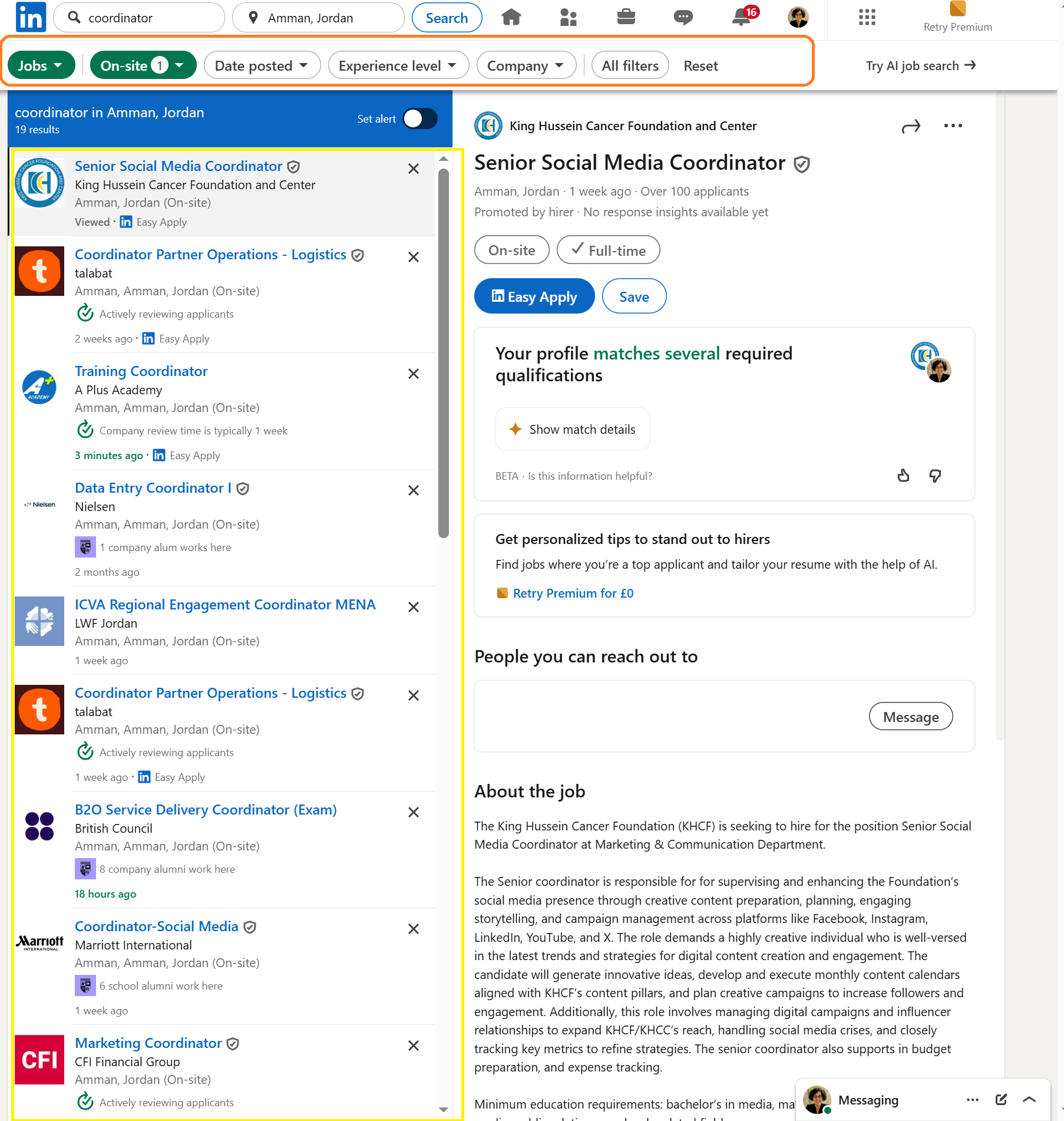Reset all applied filters
Screen dimensions: 1064x1121
700,65
